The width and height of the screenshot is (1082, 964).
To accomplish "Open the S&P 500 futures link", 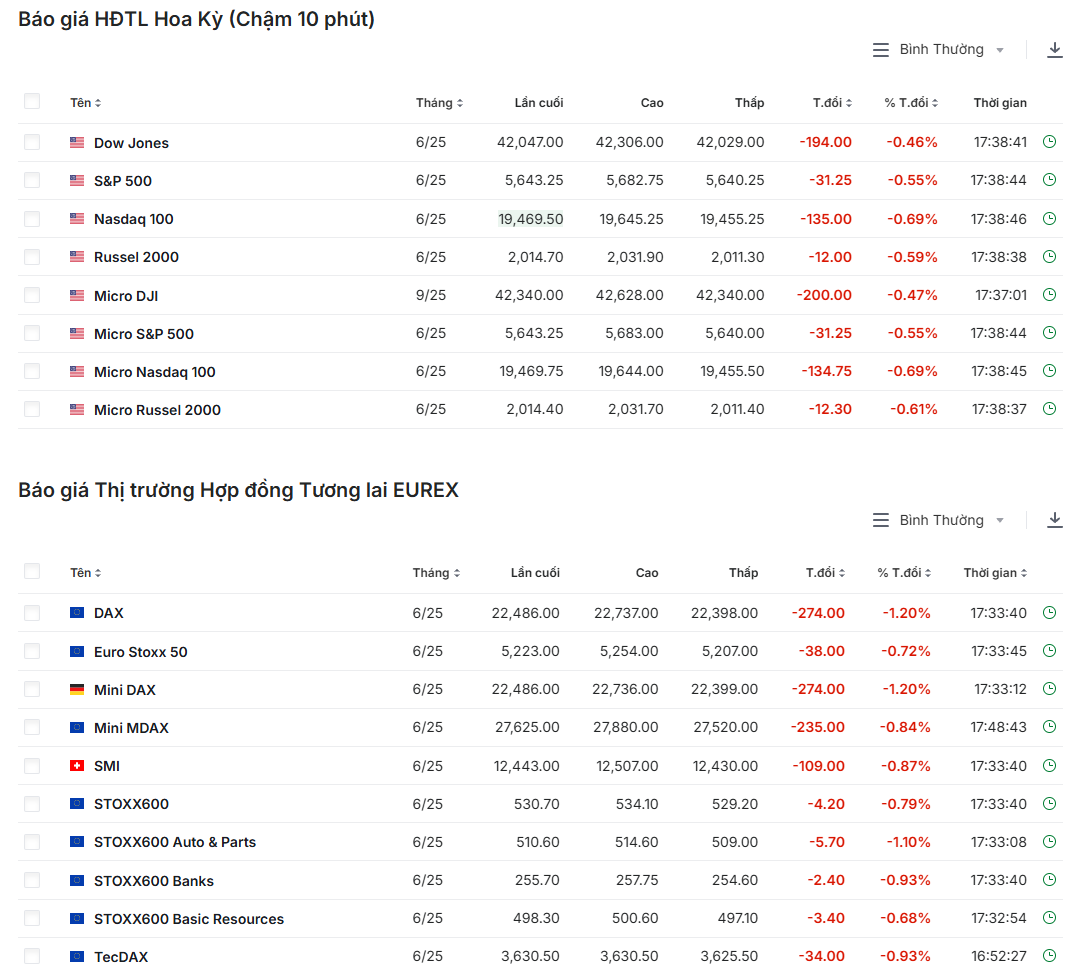I will click(x=123, y=181).
